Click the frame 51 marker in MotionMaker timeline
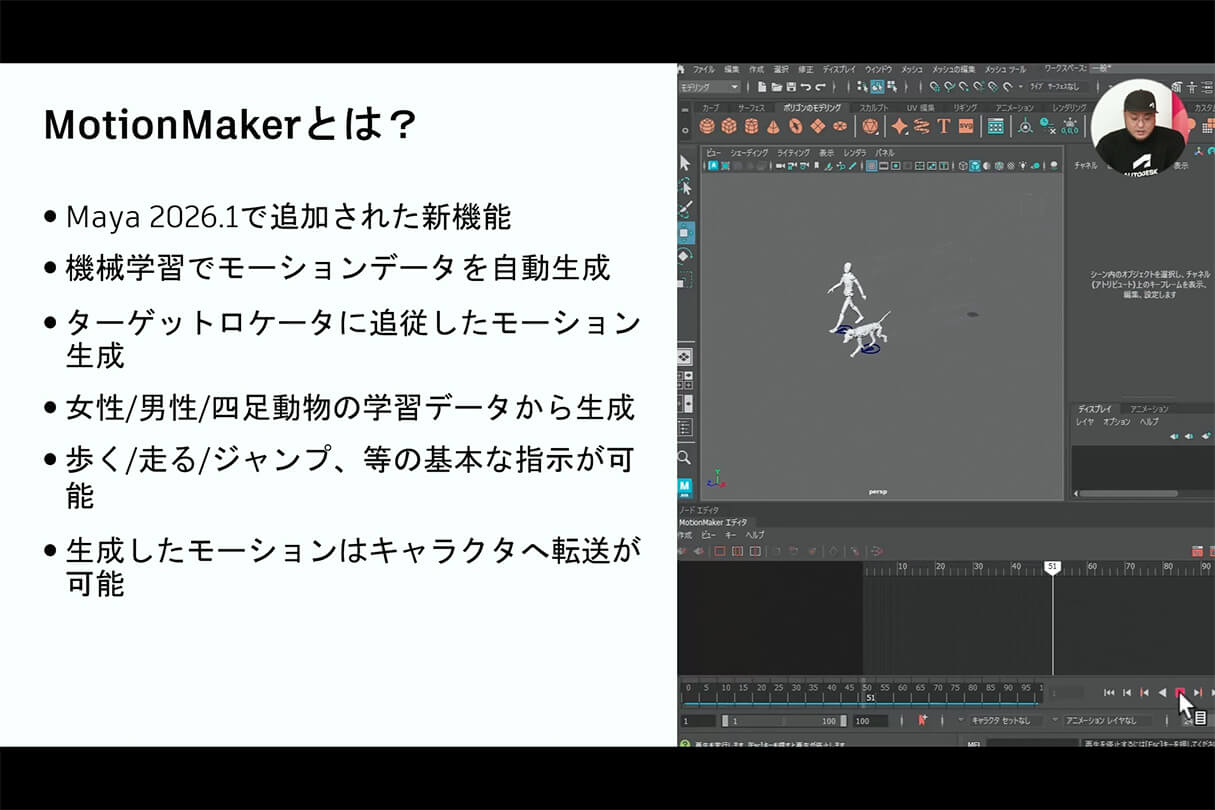Screen dimensions: 1215x810 click(1052, 567)
